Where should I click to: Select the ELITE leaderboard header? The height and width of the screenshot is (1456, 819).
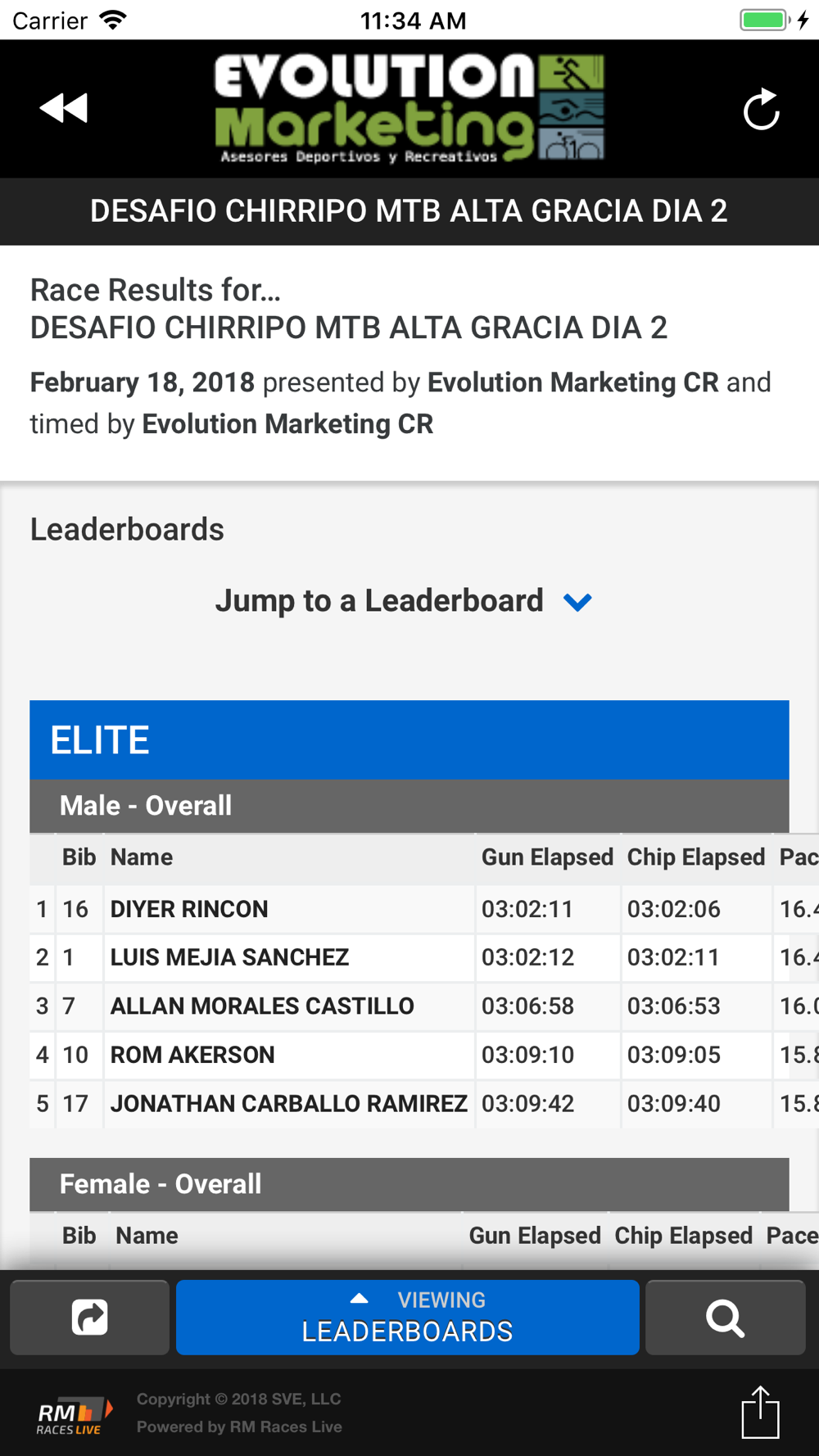tap(409, 739)
